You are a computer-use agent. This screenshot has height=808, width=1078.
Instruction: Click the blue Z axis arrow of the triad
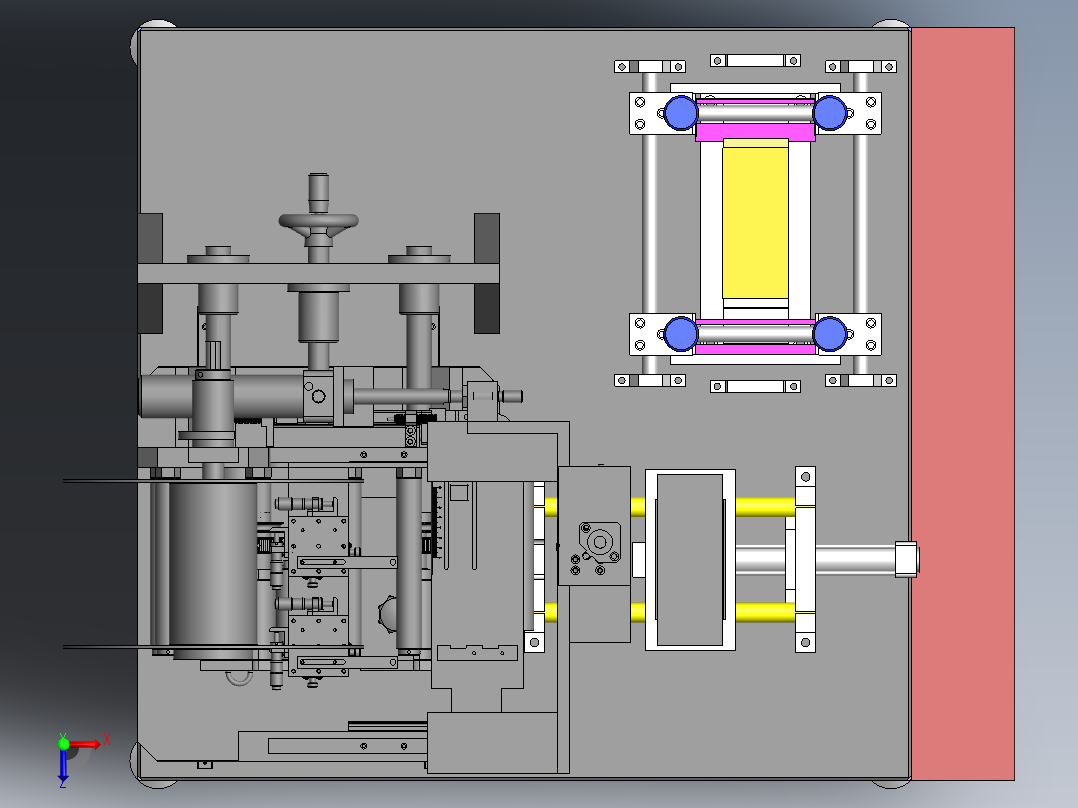tap(63, 765)
